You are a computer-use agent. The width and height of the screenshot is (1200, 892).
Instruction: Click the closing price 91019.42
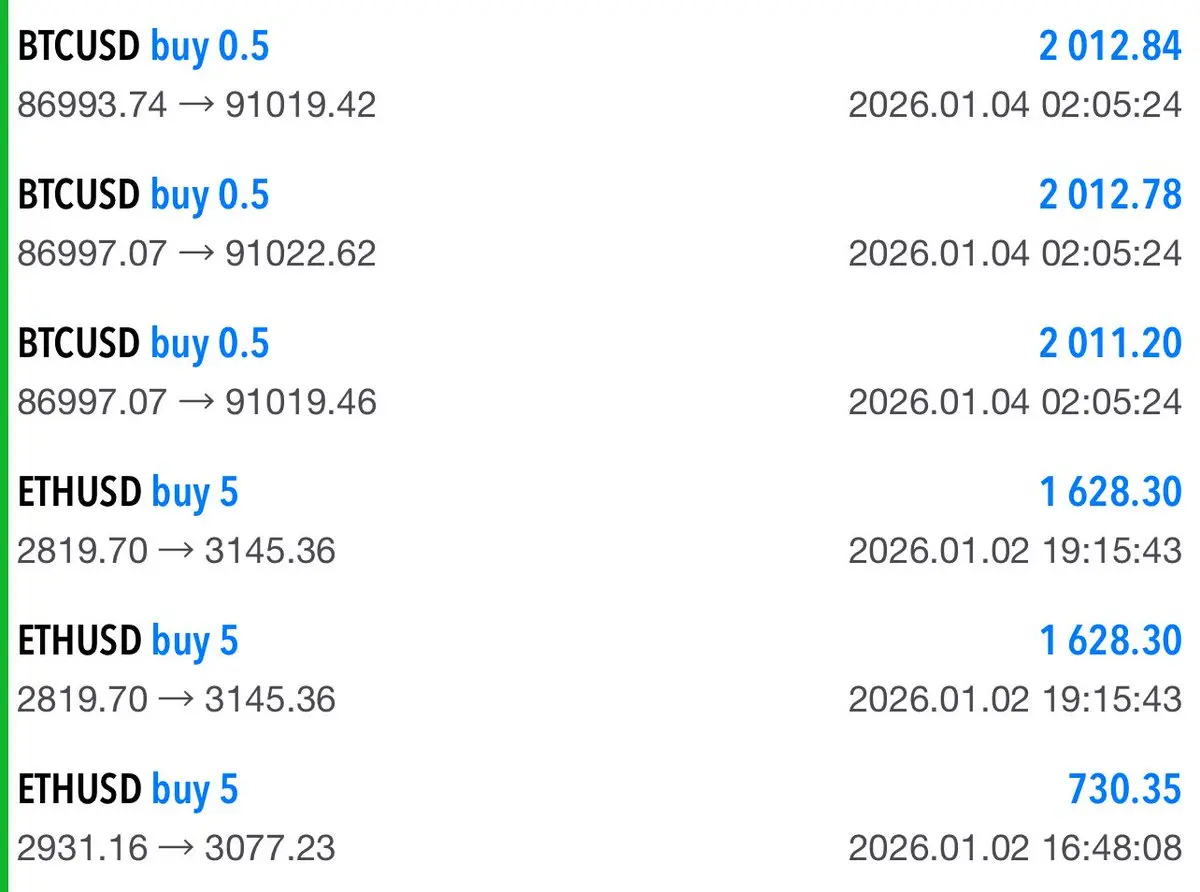tap(300, 104)
